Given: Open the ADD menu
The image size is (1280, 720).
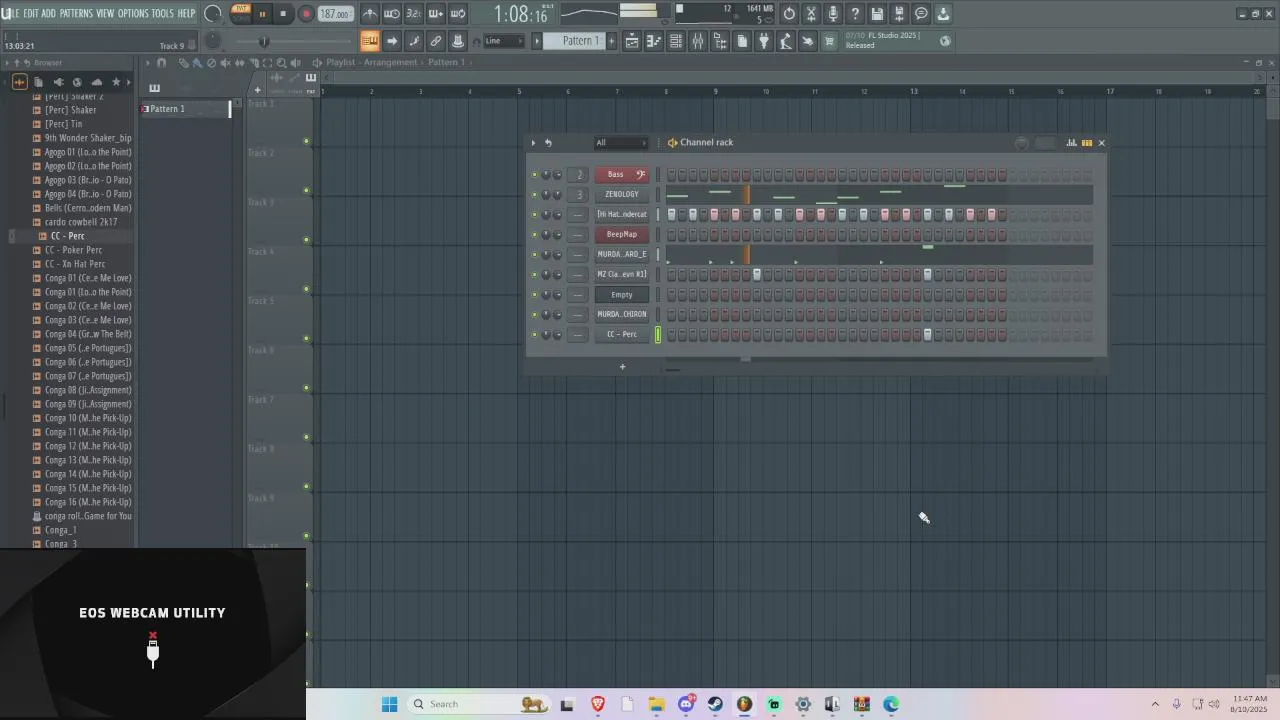Looking at the screenshot, I should [x=48, y=14].
